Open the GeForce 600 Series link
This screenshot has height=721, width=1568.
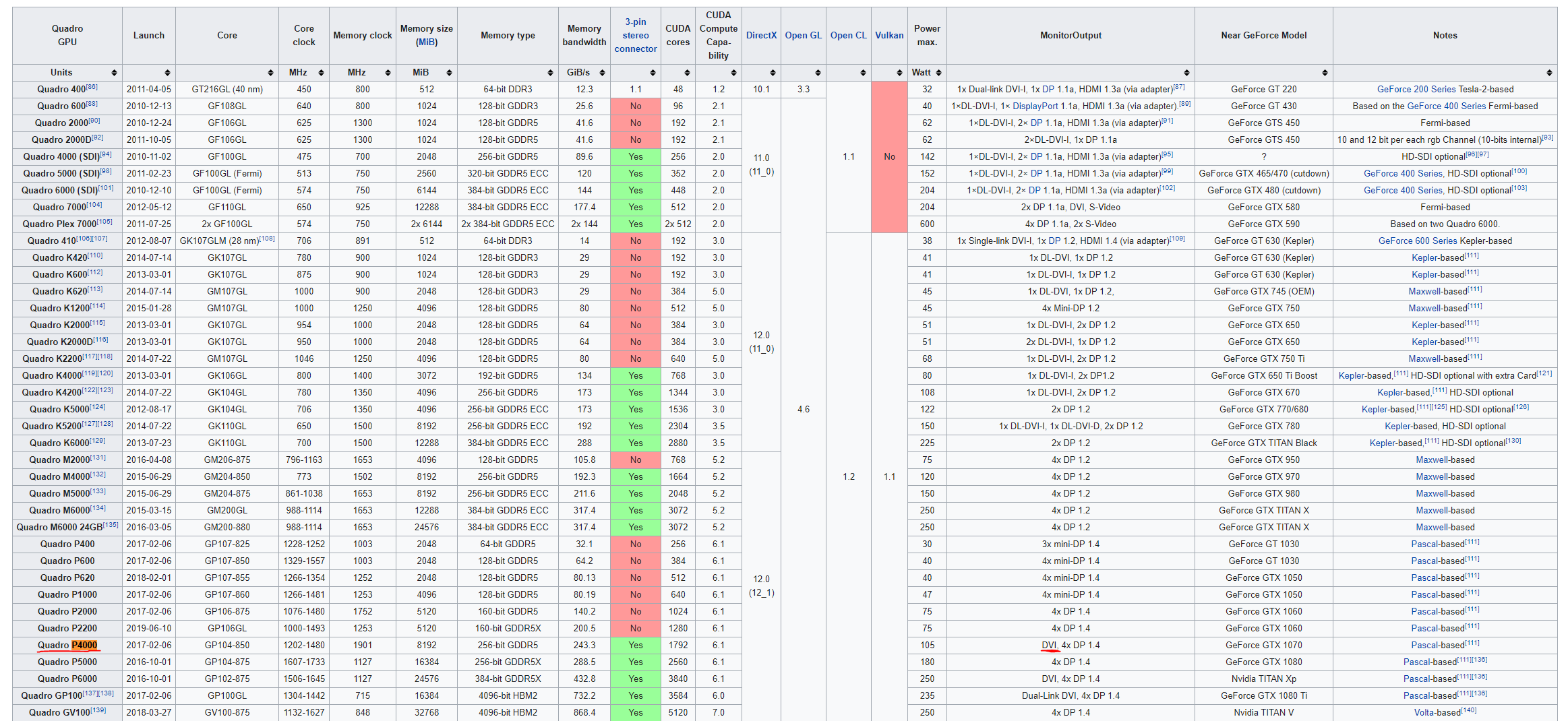[1418, 241]
